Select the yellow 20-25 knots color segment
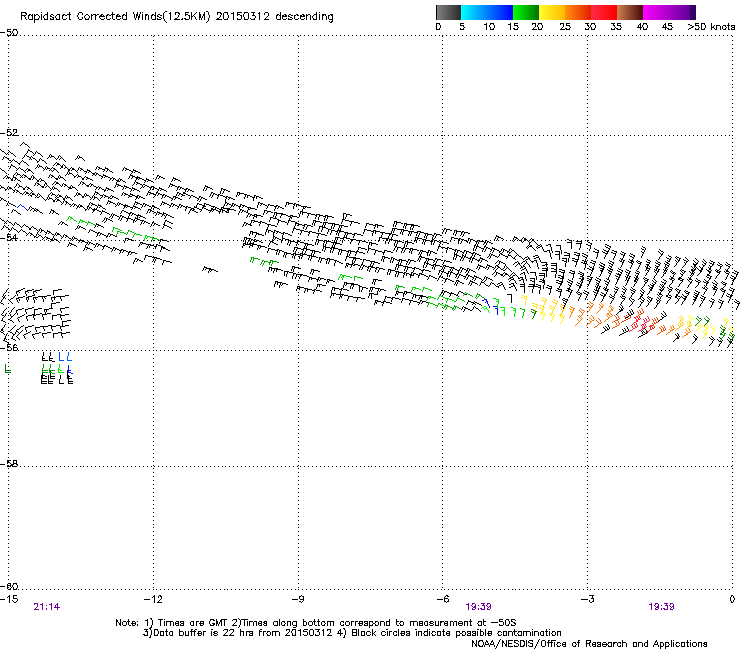Image resolution: width=740 pixels, height=650 pixels. pyautogui.click(x=552, y=12)
